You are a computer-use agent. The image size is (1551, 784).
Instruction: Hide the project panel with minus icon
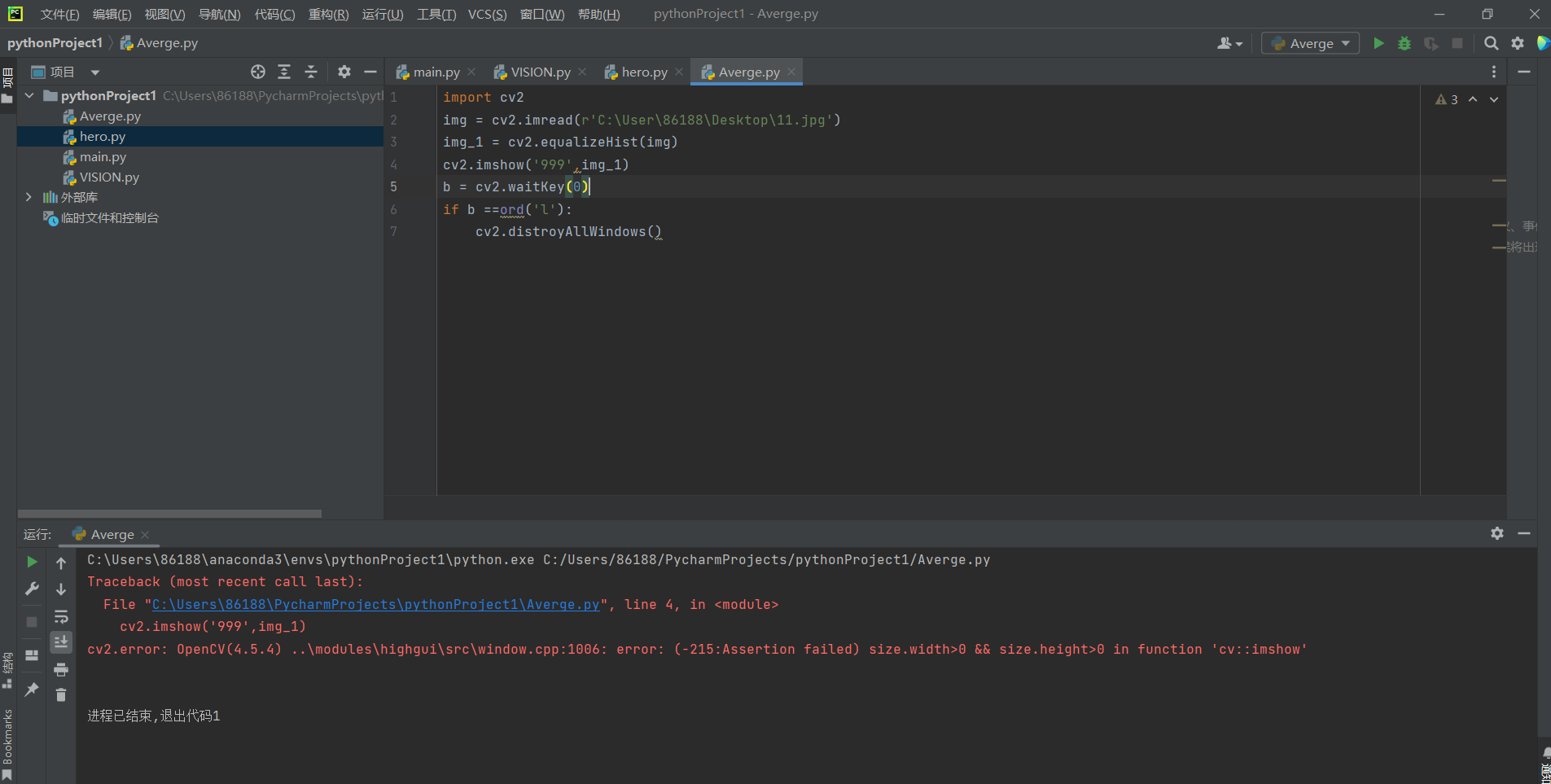pos(370,72)
